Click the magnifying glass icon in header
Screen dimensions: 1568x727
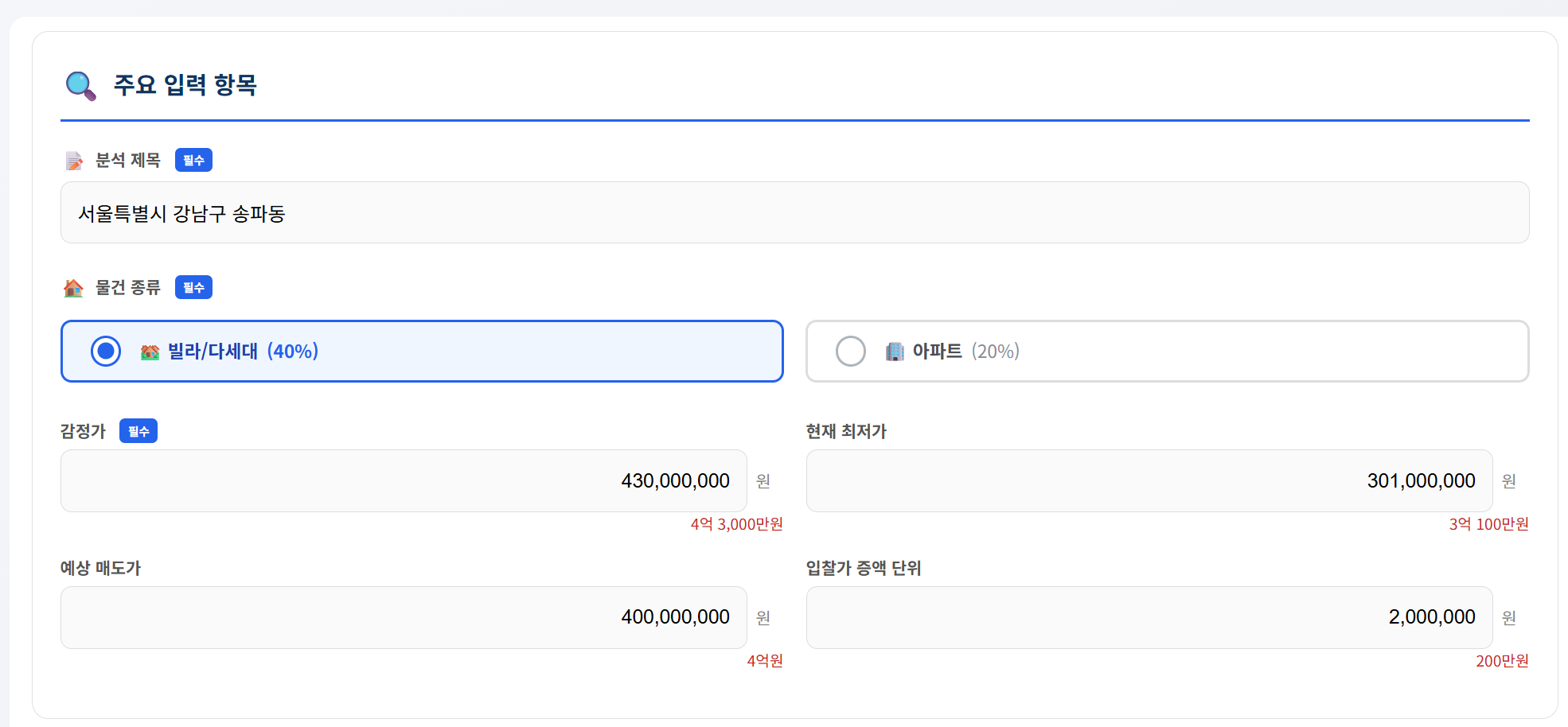click(80, 85)
